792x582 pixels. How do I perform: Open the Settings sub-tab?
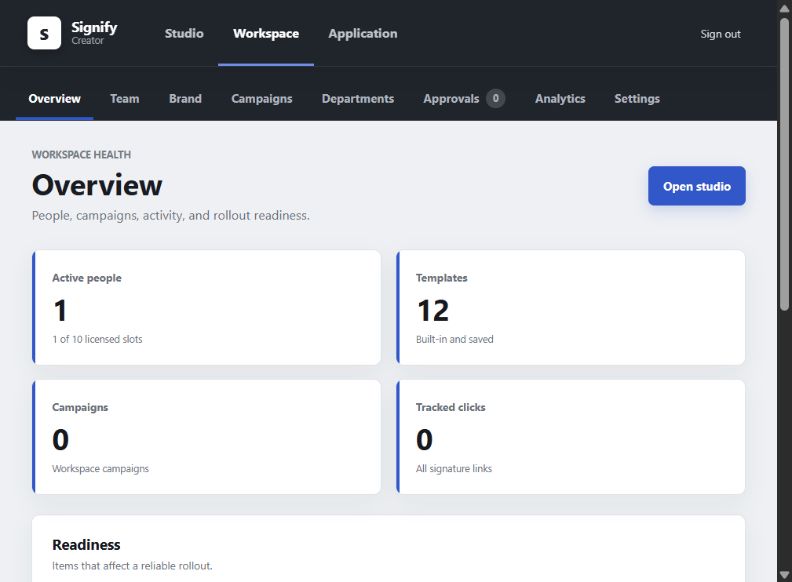point(637,99)
